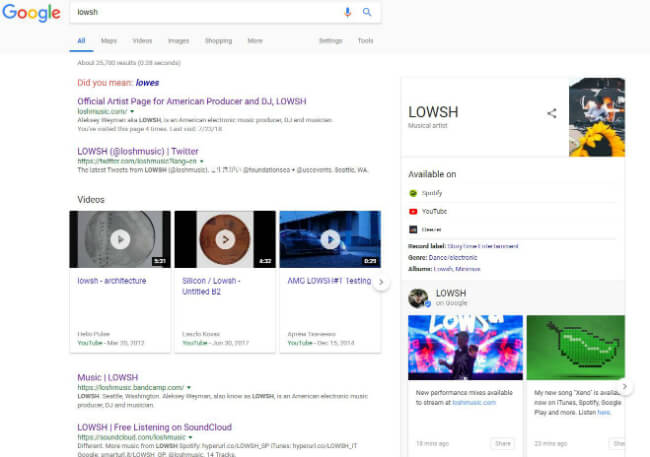Image resolution: width=650 pixels, height=457 pixels.
Task: Click the 'Available on' heading
Action: [x=432, y=174]
